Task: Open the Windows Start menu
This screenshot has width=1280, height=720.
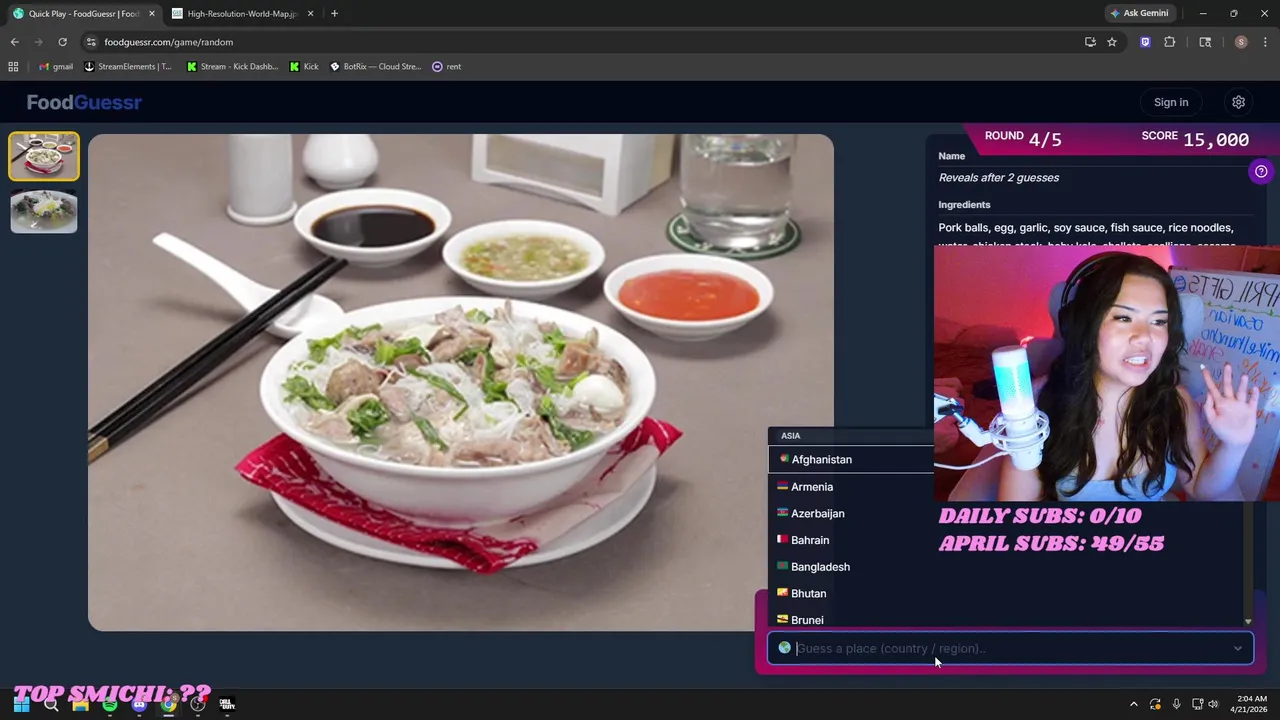Action: [x=21, y=704]
